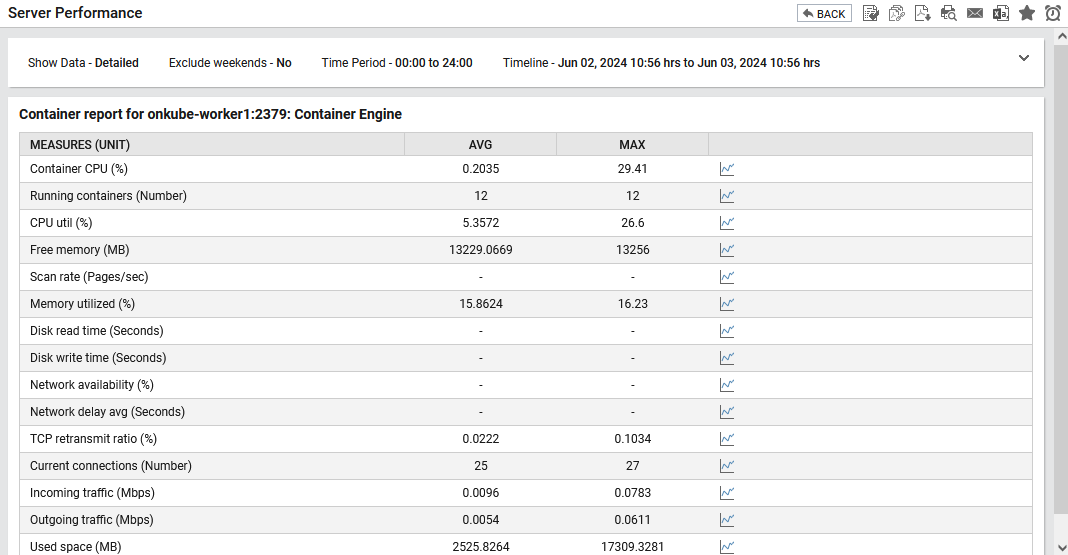The height and width of the screenshot is (555, 1068).
Task: Show Current connections chart icon
Action: click(x=727, y=466)
